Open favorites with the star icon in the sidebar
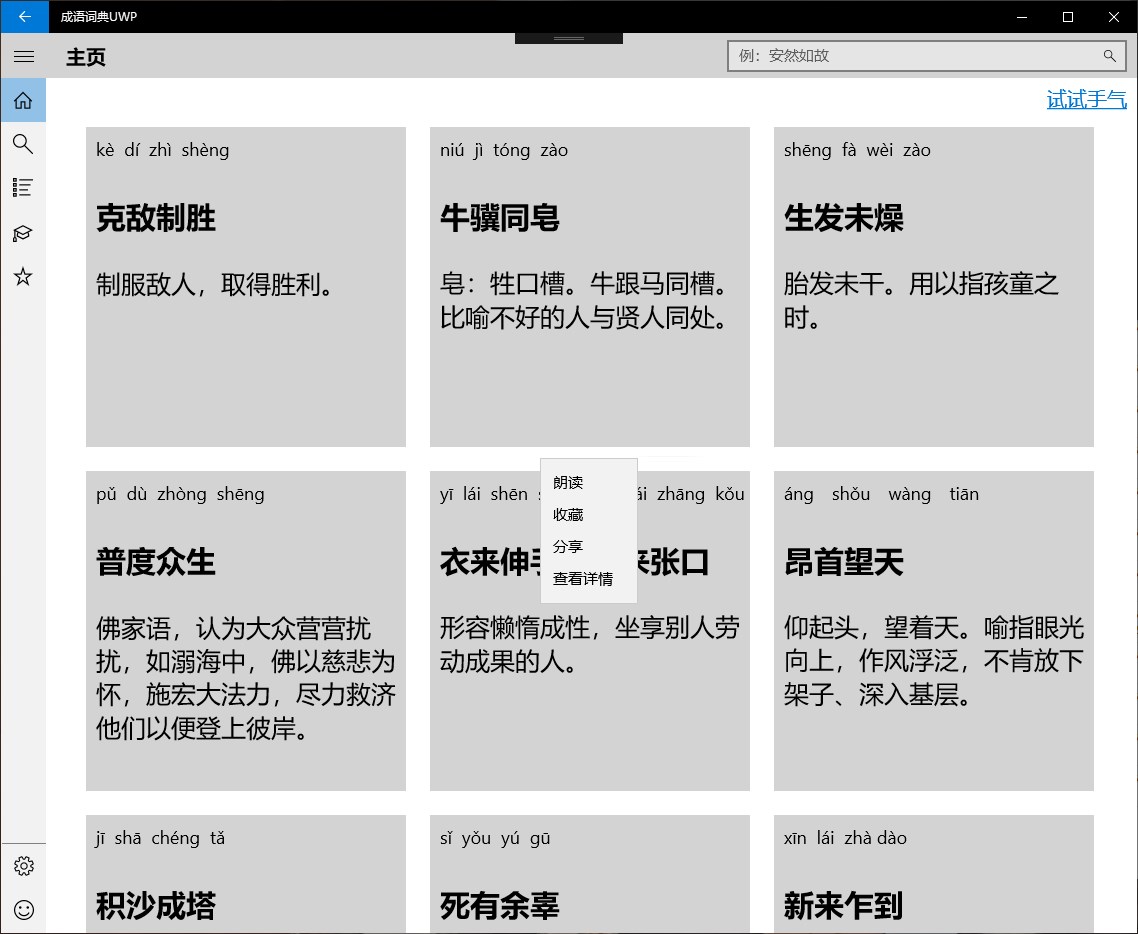 click(23, 276)
